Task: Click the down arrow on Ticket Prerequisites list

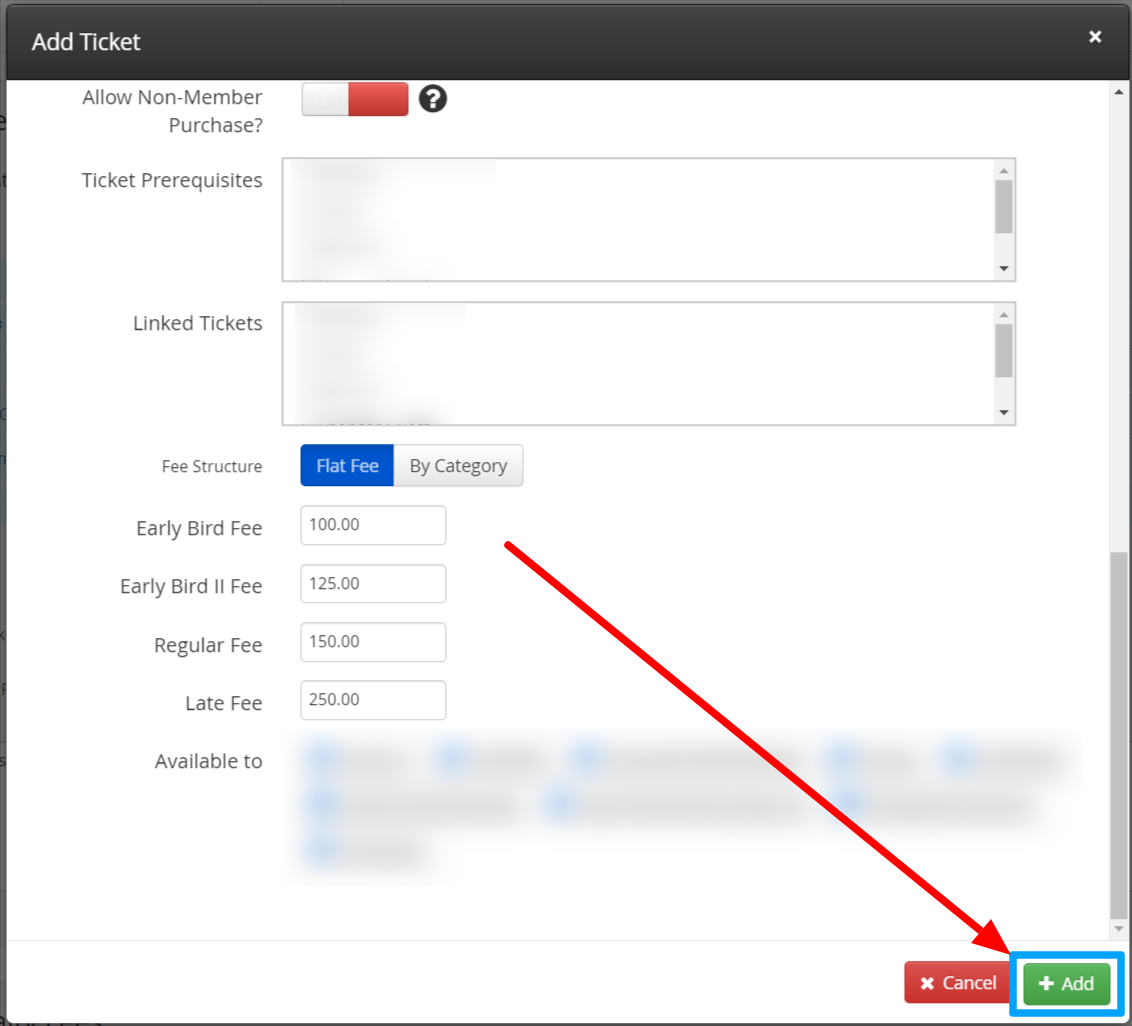Action: (1005, 268)
